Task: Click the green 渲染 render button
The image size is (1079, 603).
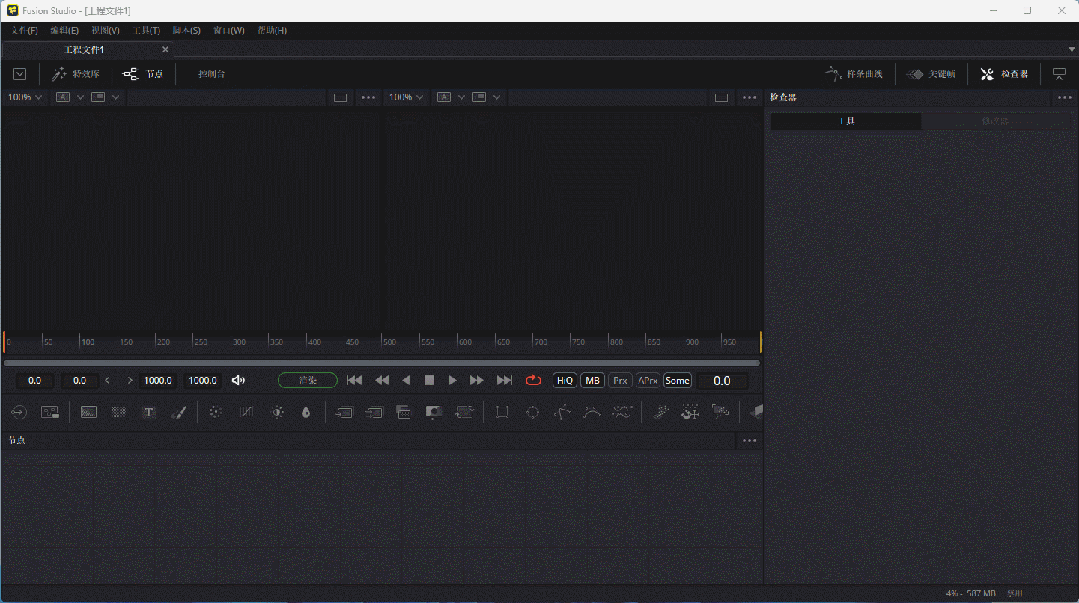Action: [x=308, y=380]
